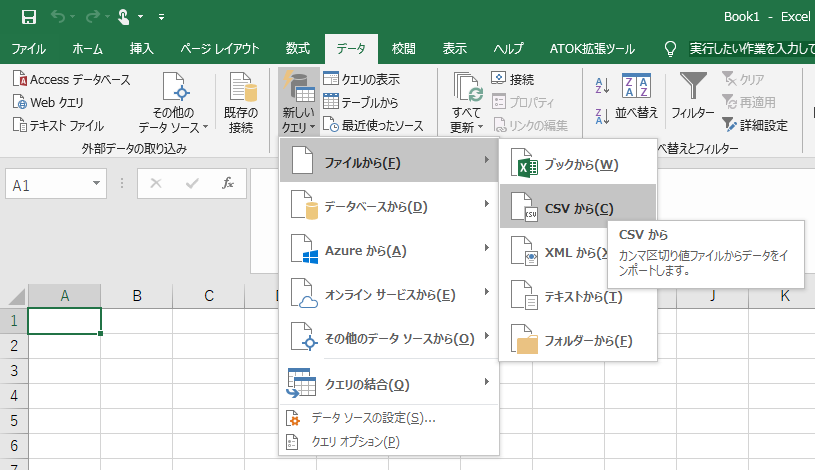The image size is (815, 470).
Task: Click the formula bar confirm checkmark
Action: point(192,183)
